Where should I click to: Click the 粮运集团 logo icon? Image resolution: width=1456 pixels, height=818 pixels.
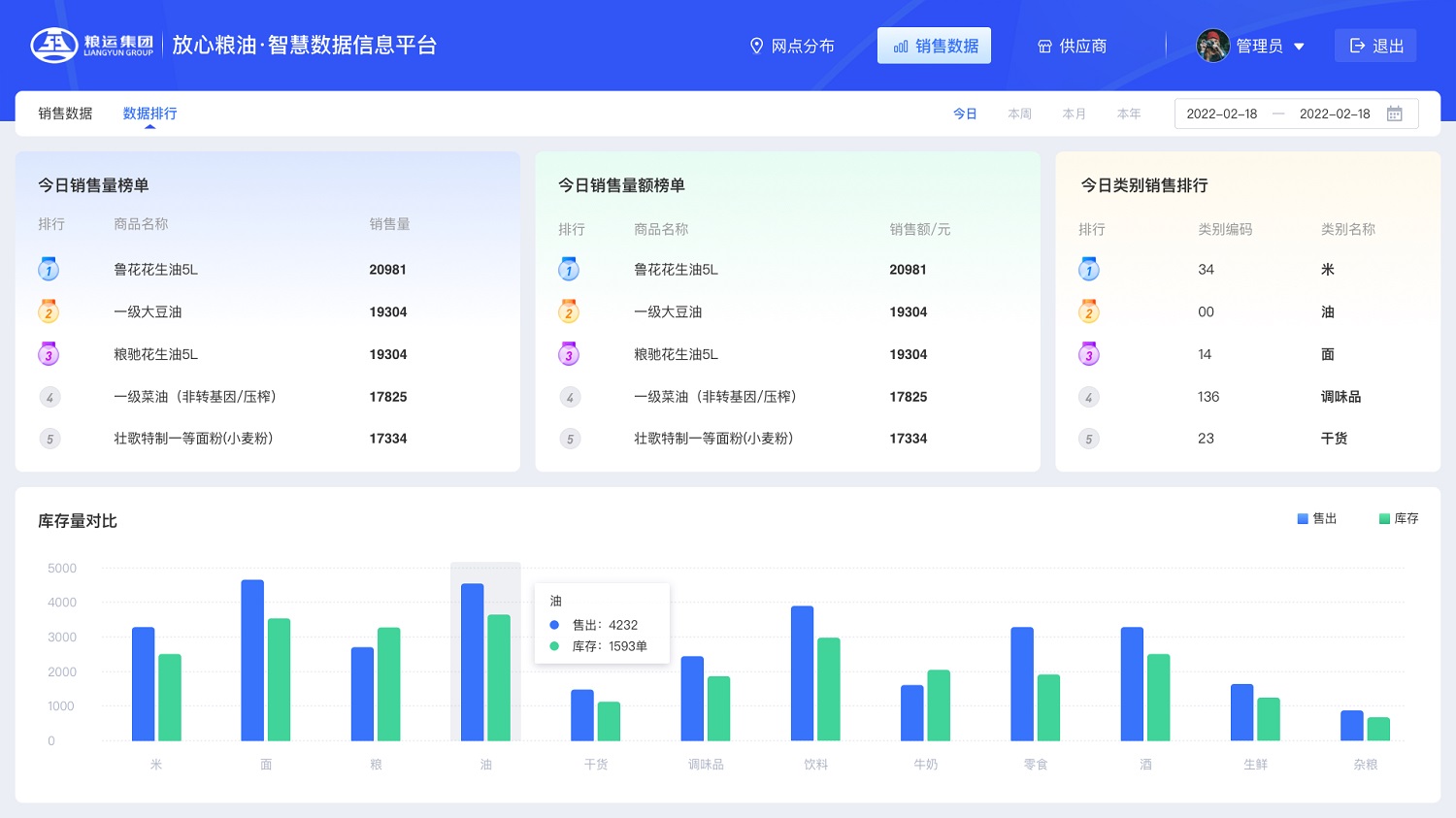tap(55, 45)
